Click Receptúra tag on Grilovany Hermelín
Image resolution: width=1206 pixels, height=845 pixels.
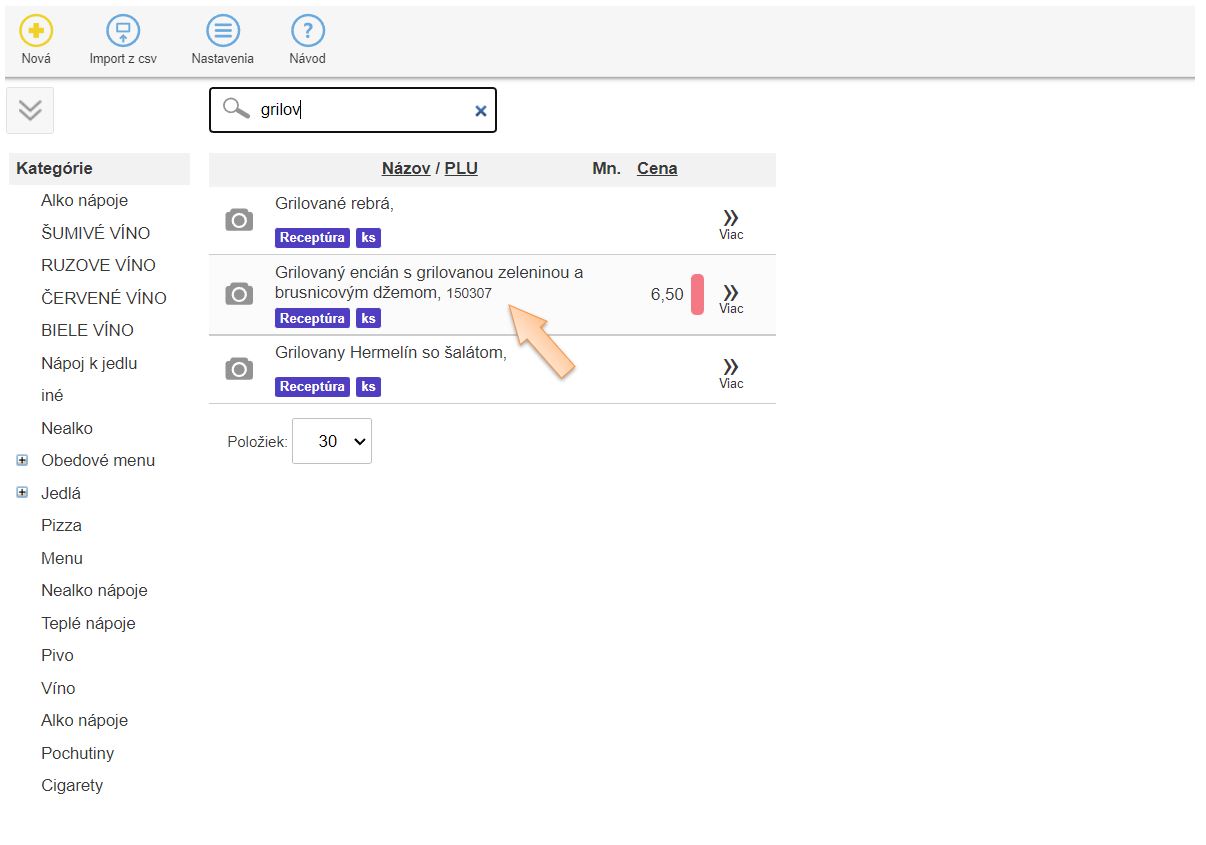[x=312, y=387]
